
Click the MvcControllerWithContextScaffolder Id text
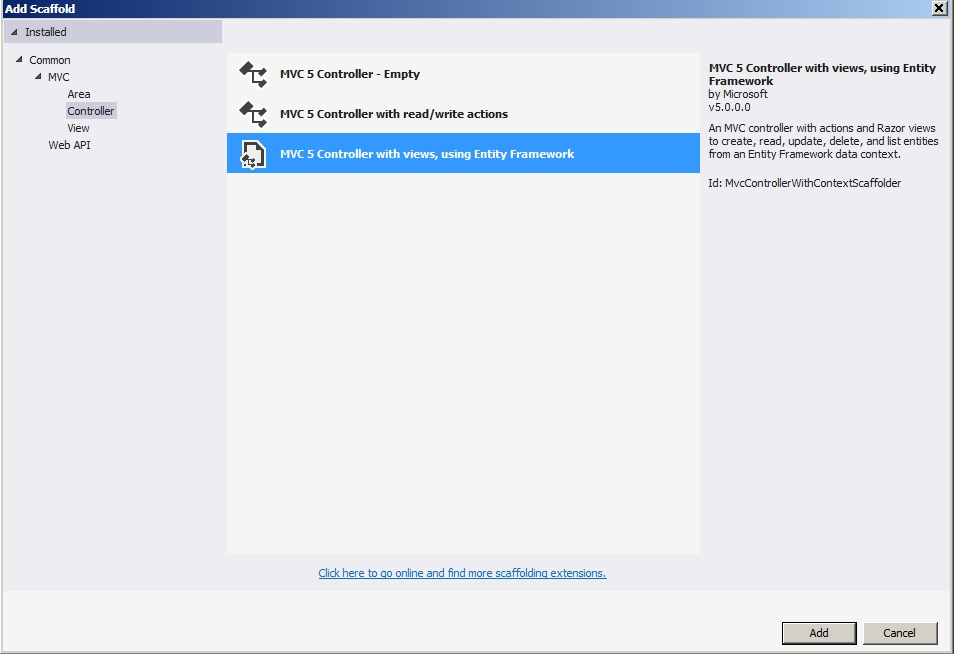click(x=804, y=183)
